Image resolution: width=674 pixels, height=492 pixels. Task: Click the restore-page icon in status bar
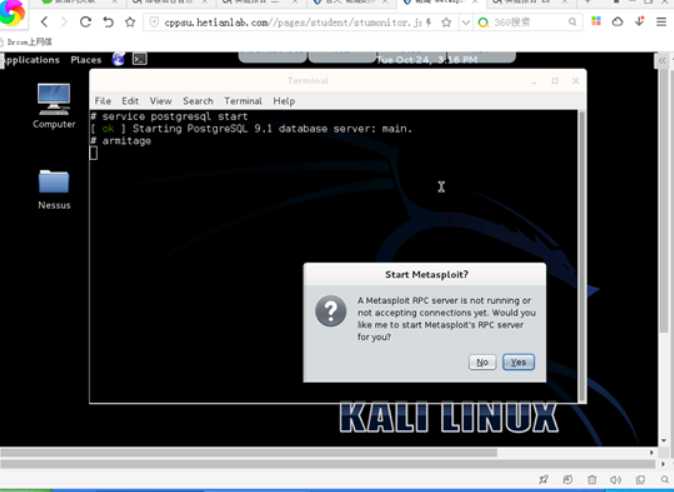click(x=567, y=479)
